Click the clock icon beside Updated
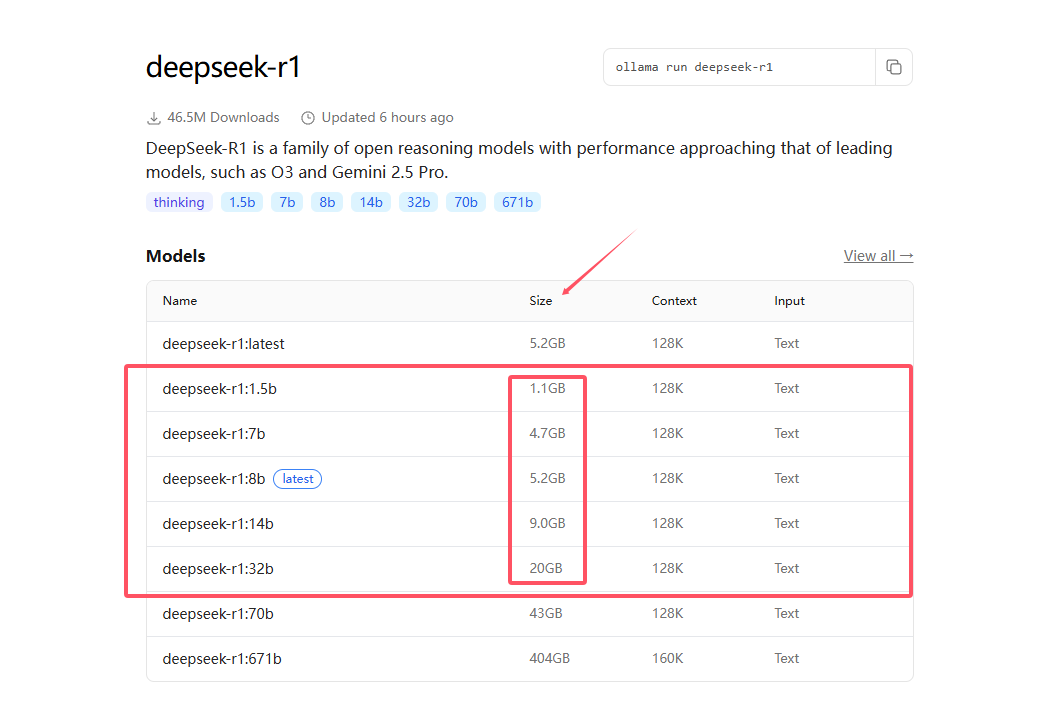The width and height of the screenshot is (1064, 724). coord(308,118)
